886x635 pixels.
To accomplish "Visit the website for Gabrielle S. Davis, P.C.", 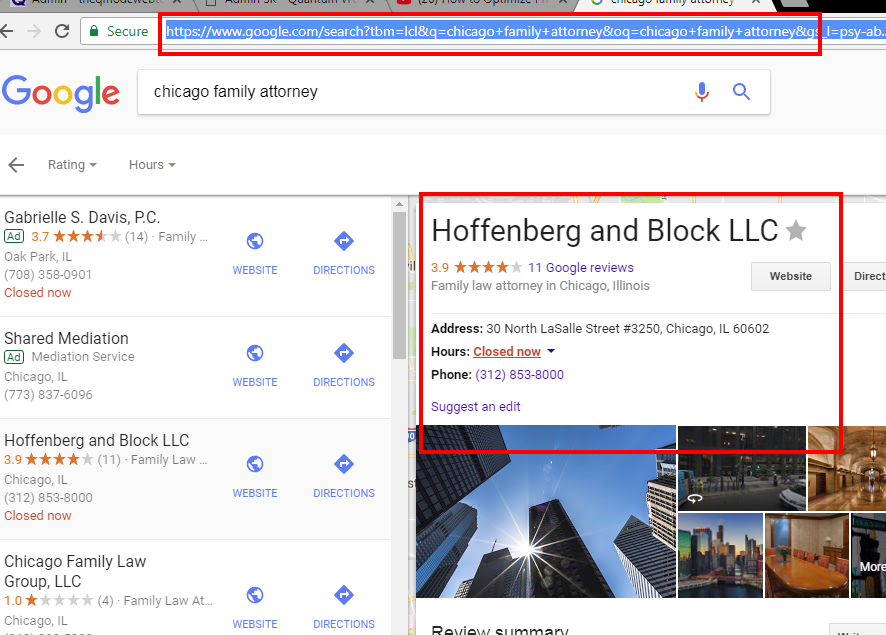I will (255, 254).
